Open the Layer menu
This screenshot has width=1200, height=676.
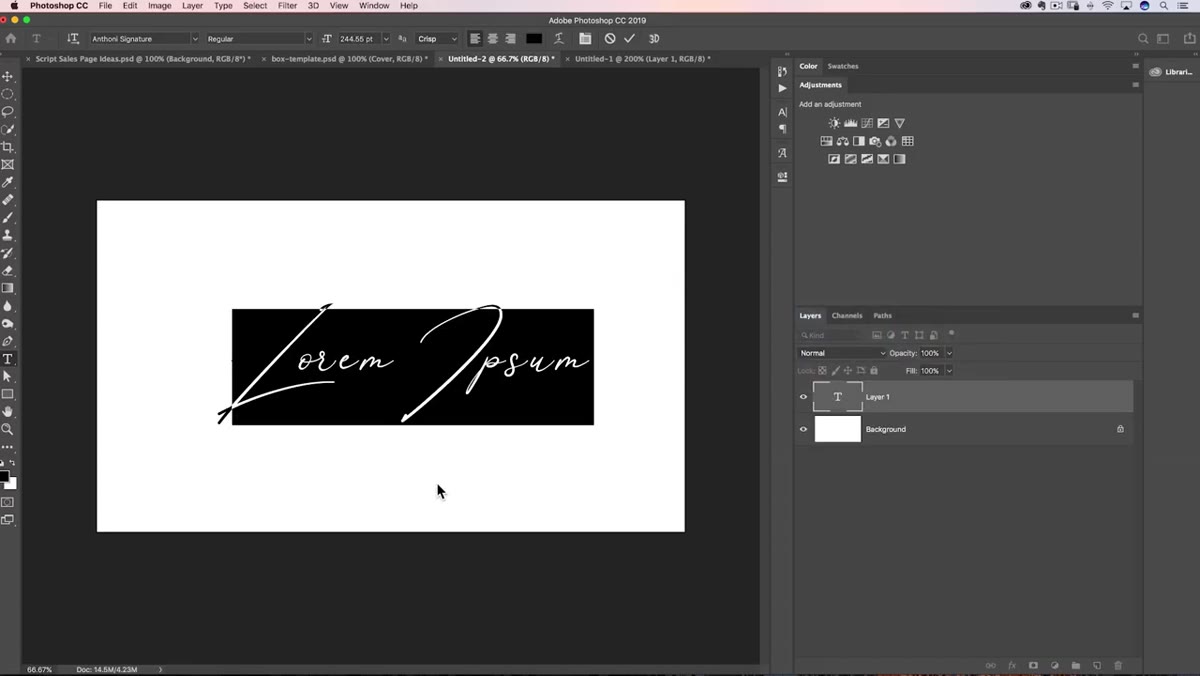click(x=192, y=6)
